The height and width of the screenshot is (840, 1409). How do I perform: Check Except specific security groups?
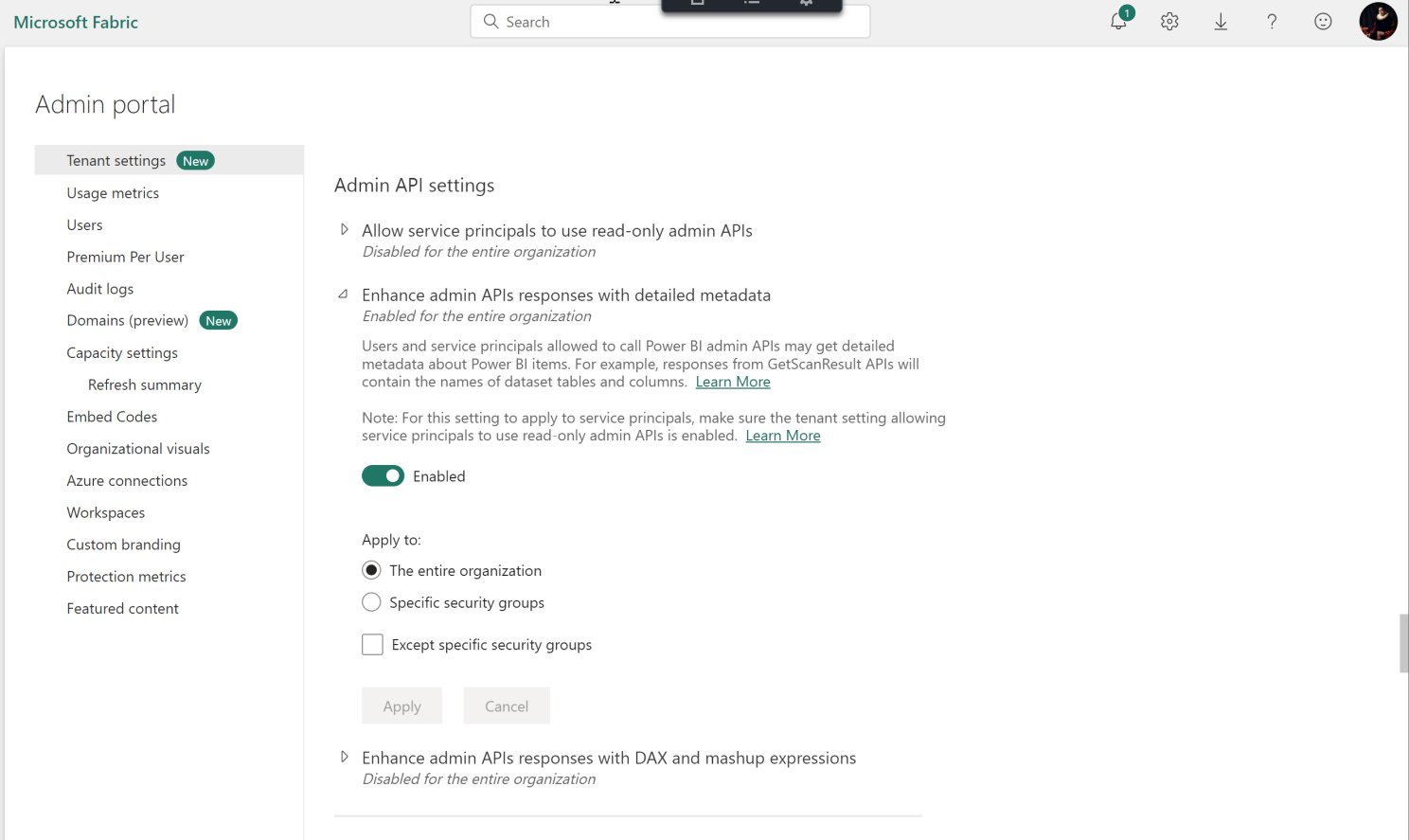pos(372,645)
